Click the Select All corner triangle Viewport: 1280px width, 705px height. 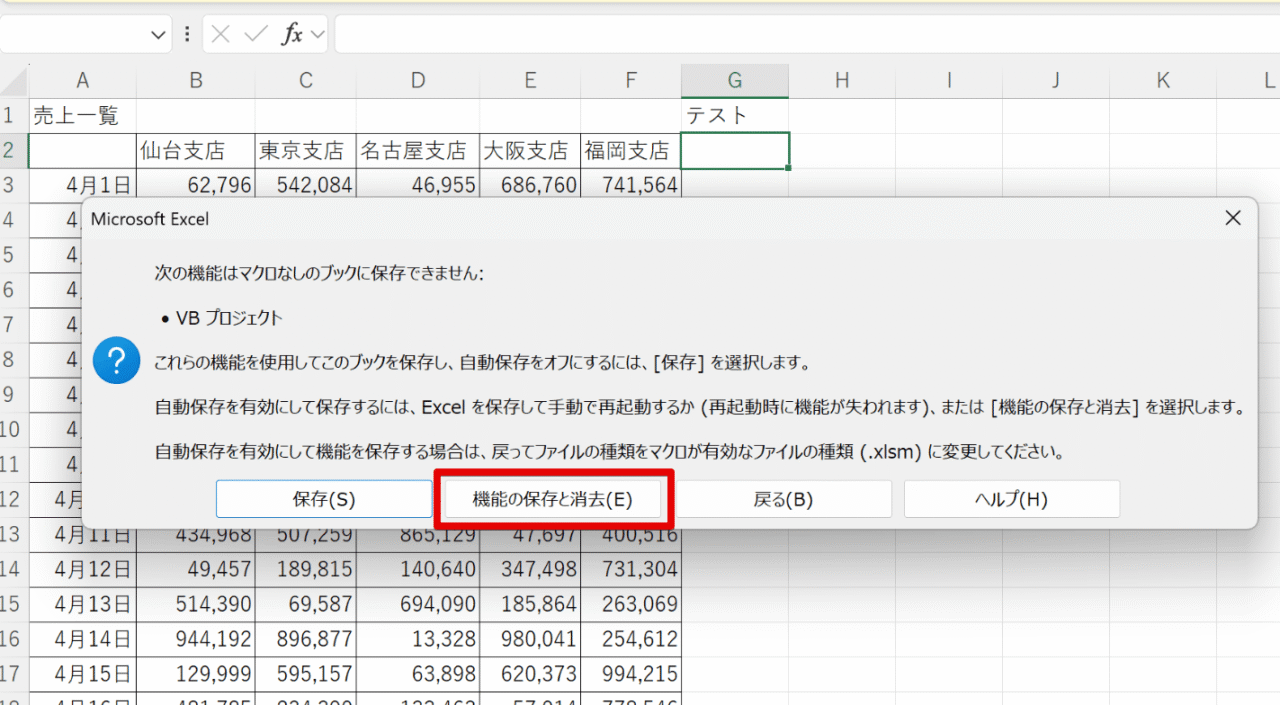(14, 81)
